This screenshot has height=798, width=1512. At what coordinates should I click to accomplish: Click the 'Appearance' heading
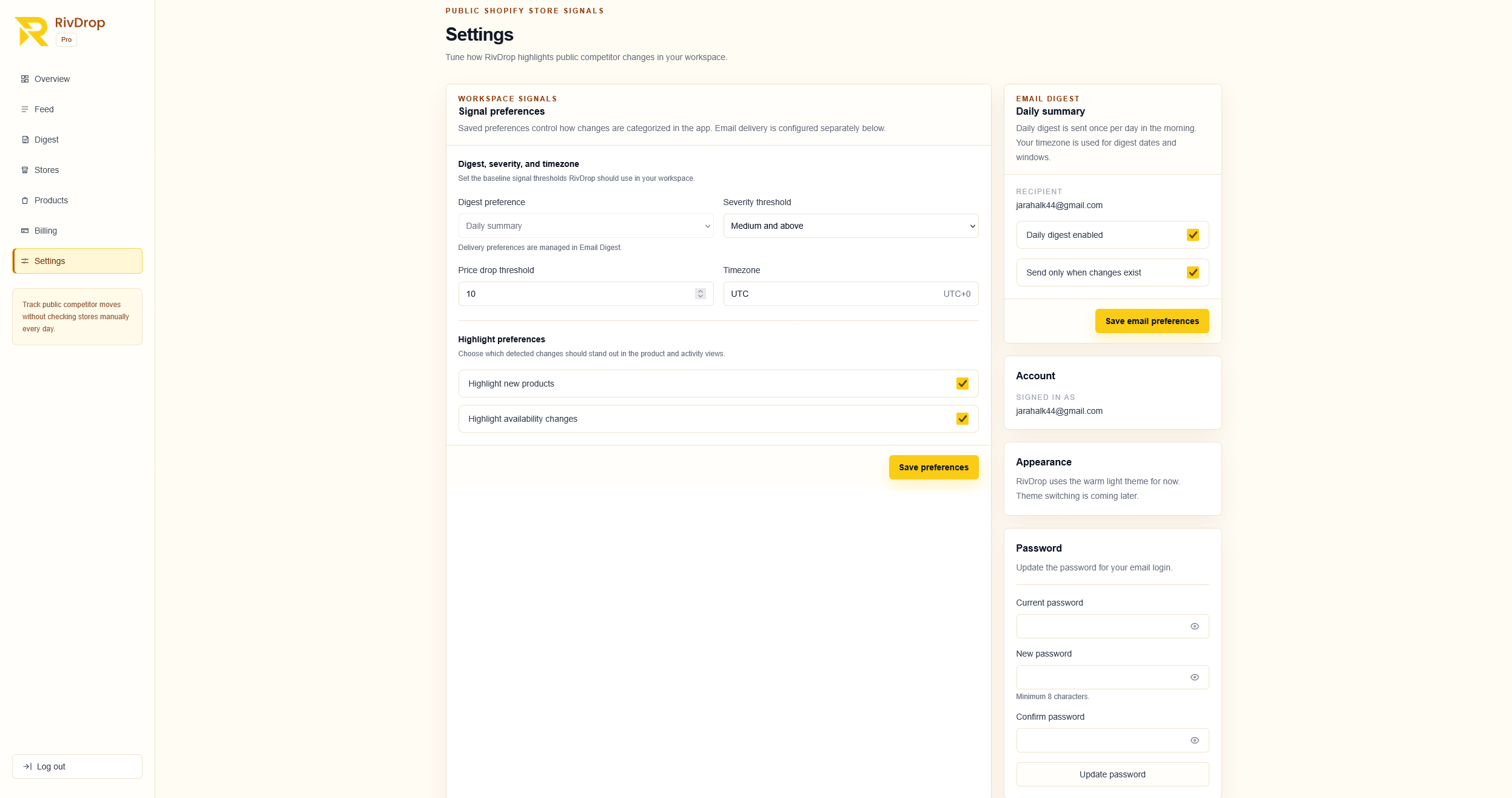pos(1043,462)
